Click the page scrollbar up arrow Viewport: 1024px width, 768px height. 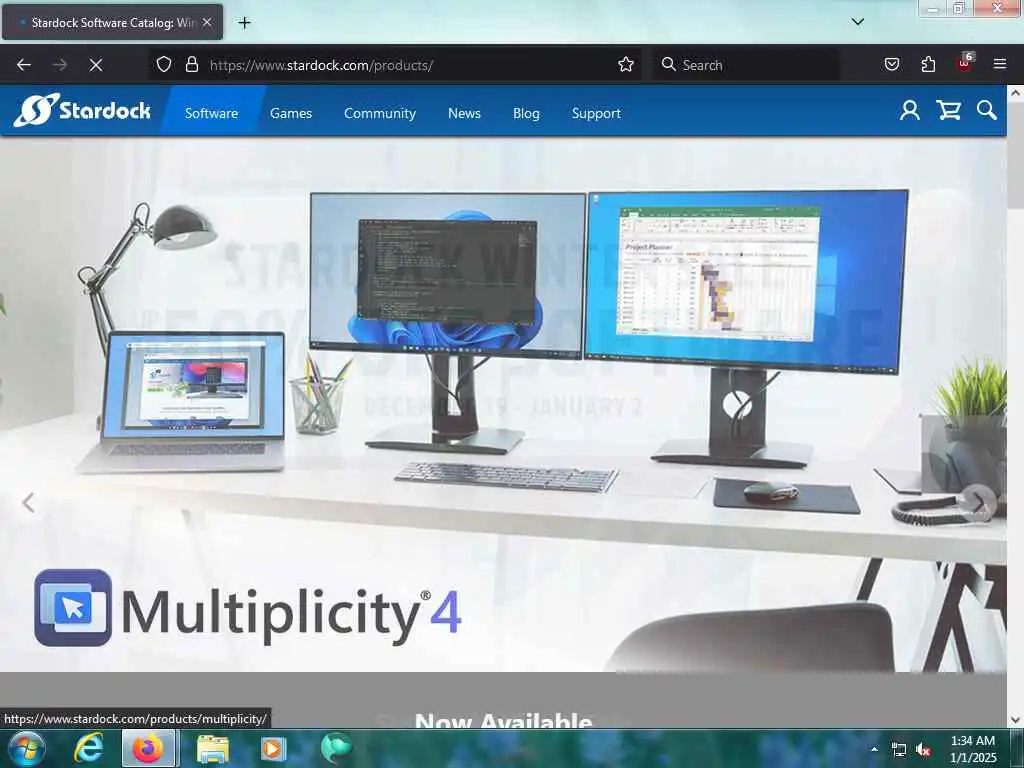pyautogui.click(x=1016, y=93)
